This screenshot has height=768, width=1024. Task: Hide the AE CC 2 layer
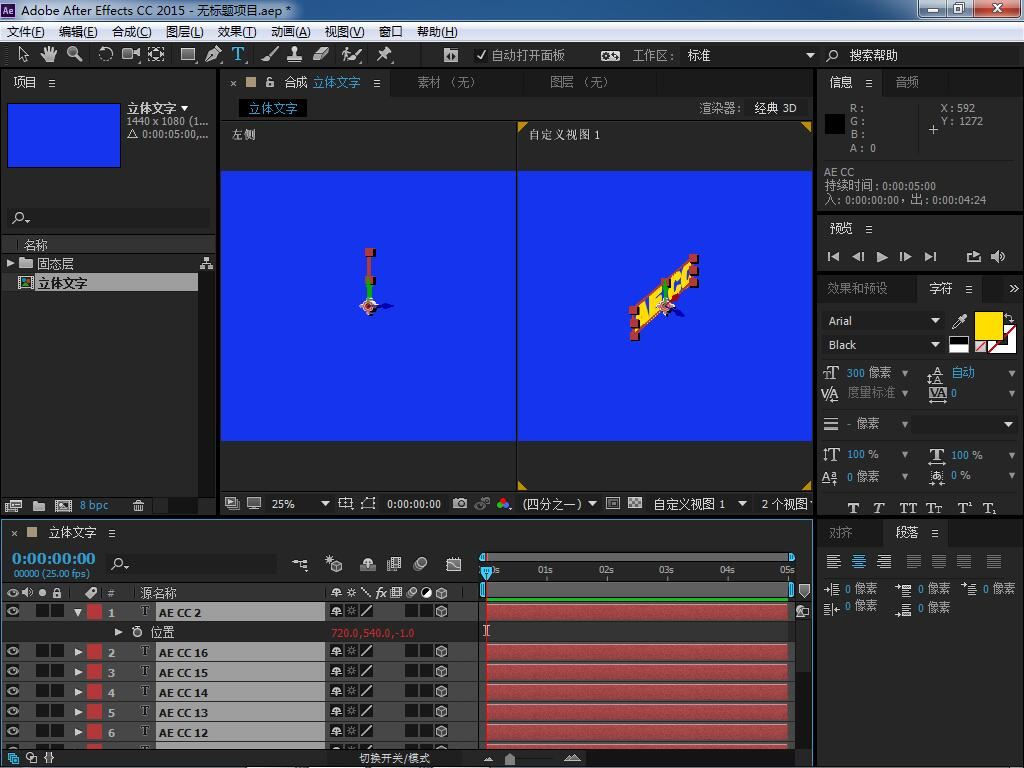tap(12, 611)
